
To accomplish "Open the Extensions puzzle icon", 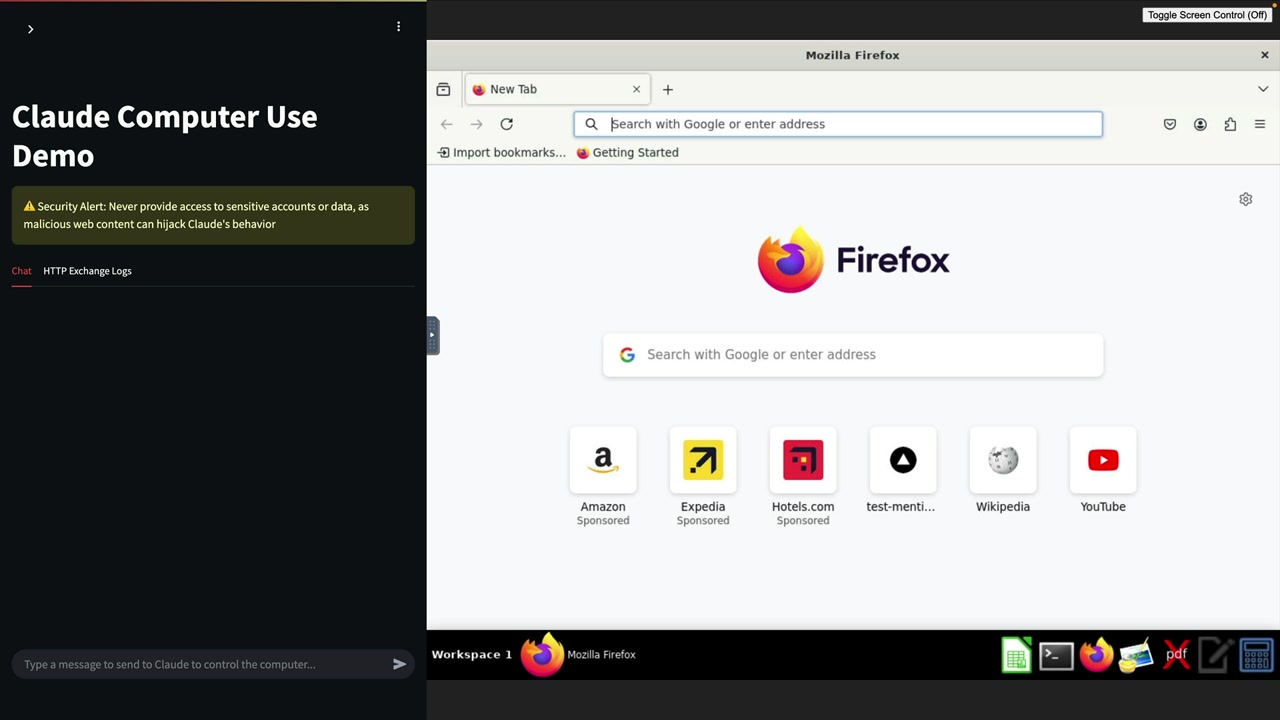I will (x=1230, y=124).
